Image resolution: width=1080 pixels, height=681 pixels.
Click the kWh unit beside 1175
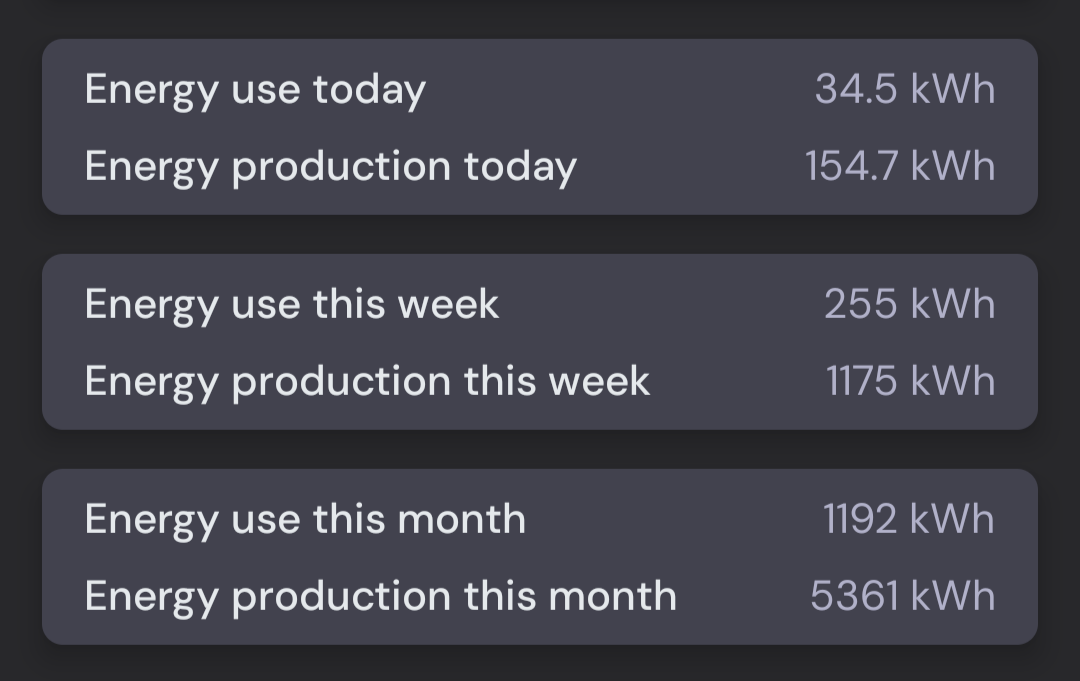pyautogui.click(x=952, y=381)
